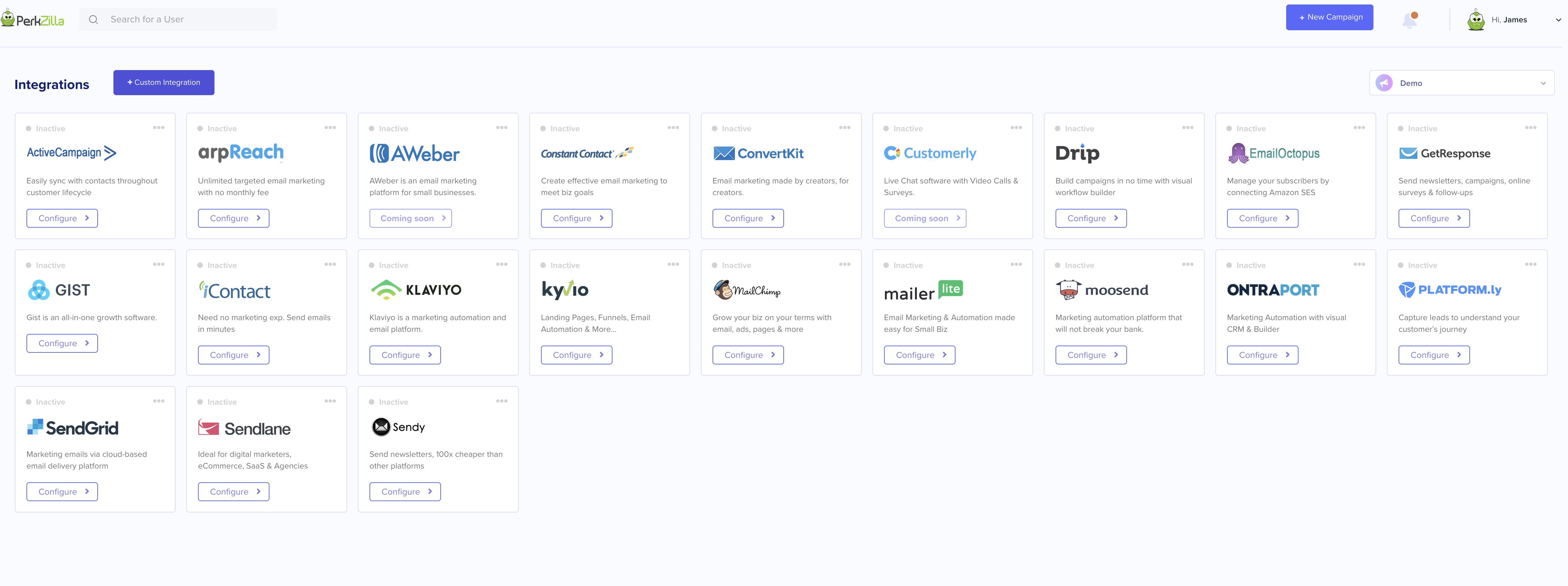Open the three-dot menu on GetResponse card
This screenshot has height=586, width=1568.
tap(1531, 128)
